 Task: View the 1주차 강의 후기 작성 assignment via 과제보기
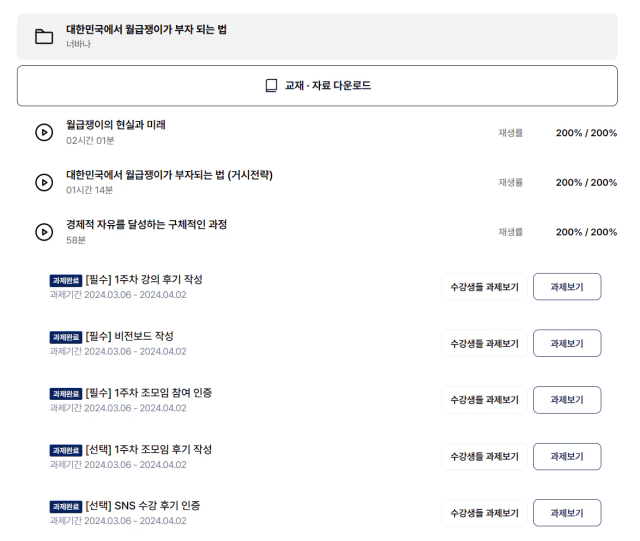click(x=567, y=287)
